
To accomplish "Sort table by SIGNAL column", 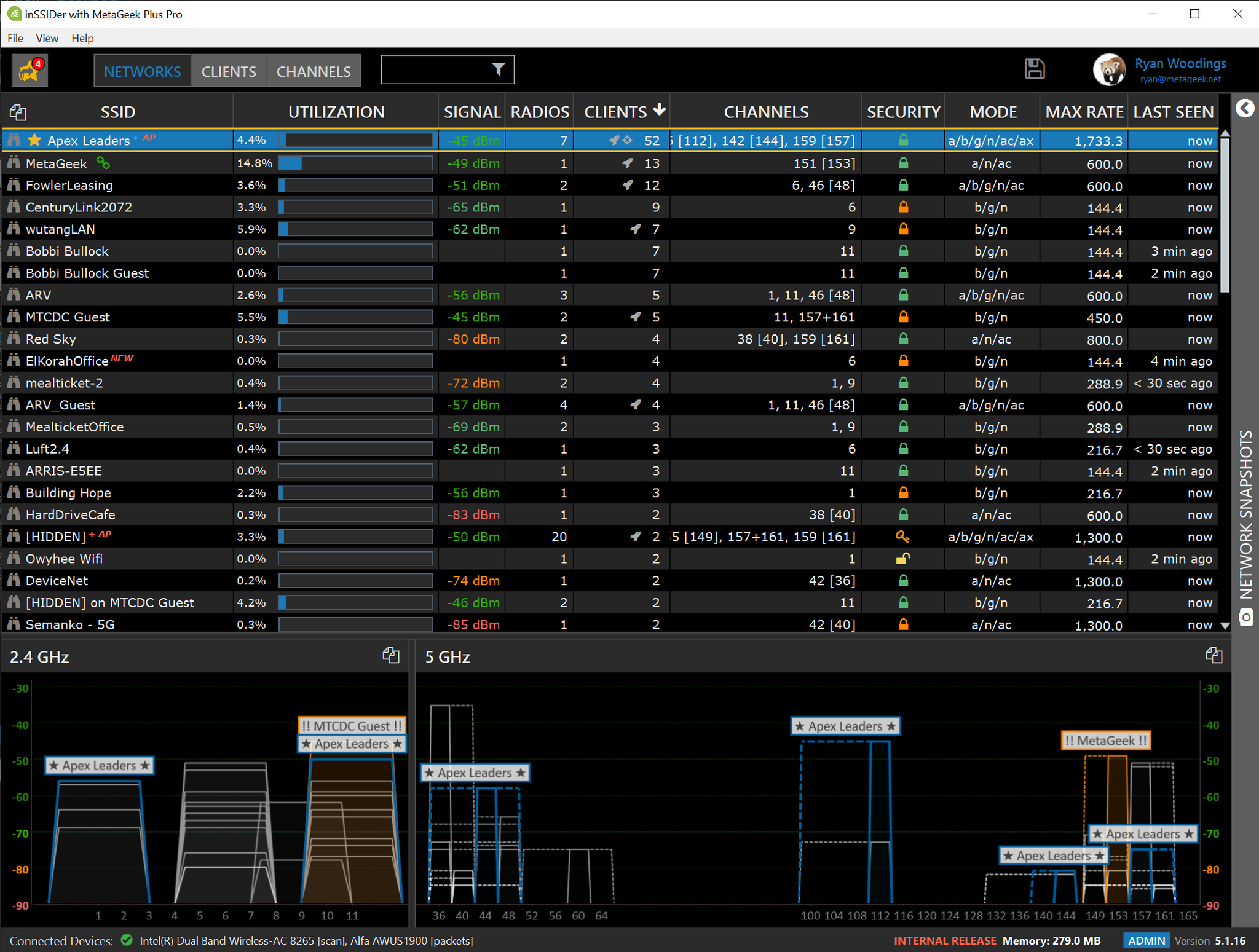I will (x=472, y=112).
